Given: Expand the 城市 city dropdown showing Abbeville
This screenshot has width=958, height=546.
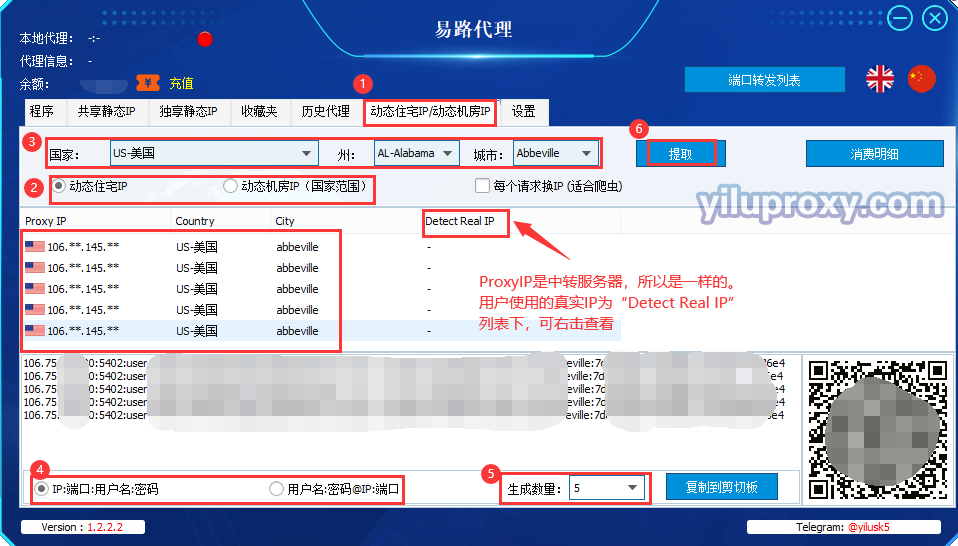Looking at the screenshot, I should 555,153.
